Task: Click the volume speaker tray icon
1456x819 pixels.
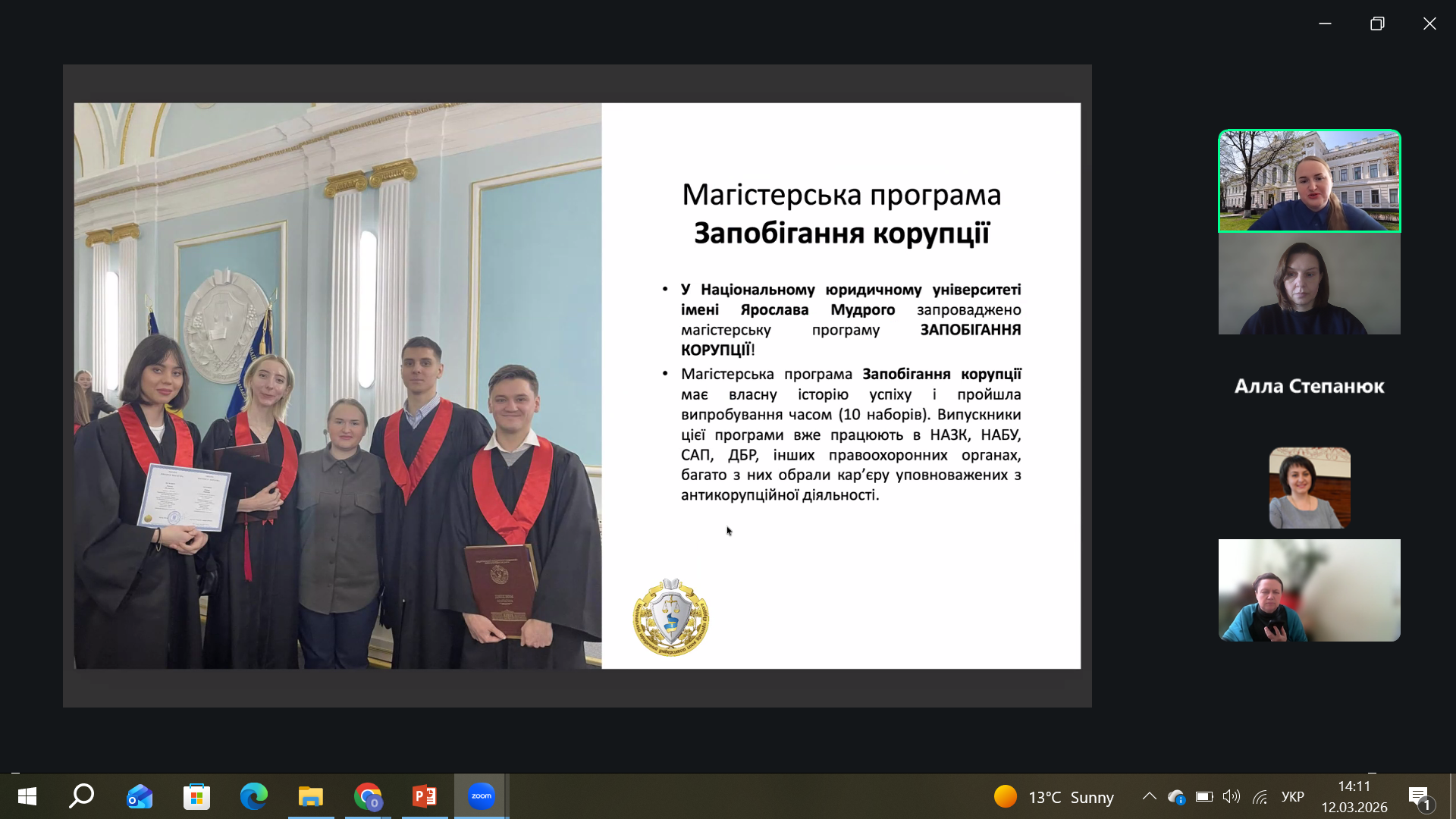Action: (1231, 796)
